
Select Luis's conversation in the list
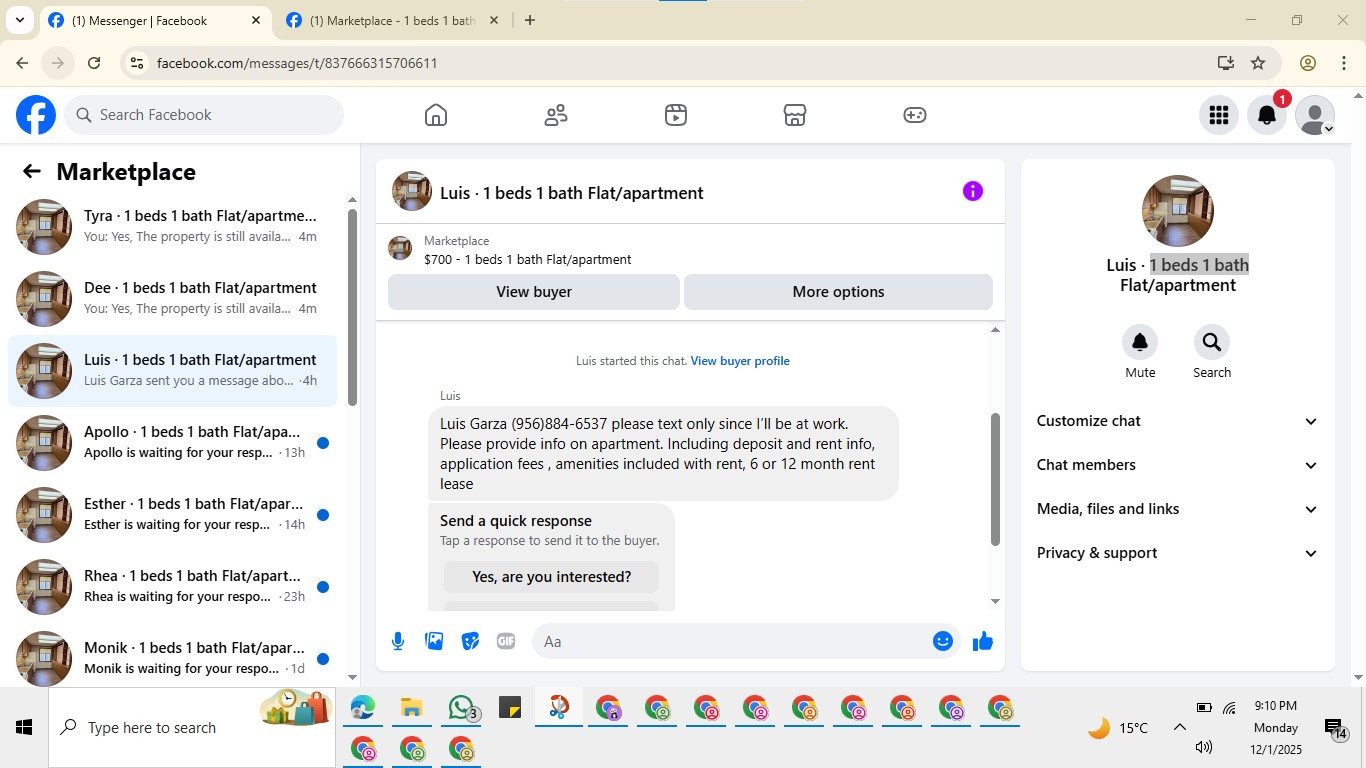(x=172, y=371)
